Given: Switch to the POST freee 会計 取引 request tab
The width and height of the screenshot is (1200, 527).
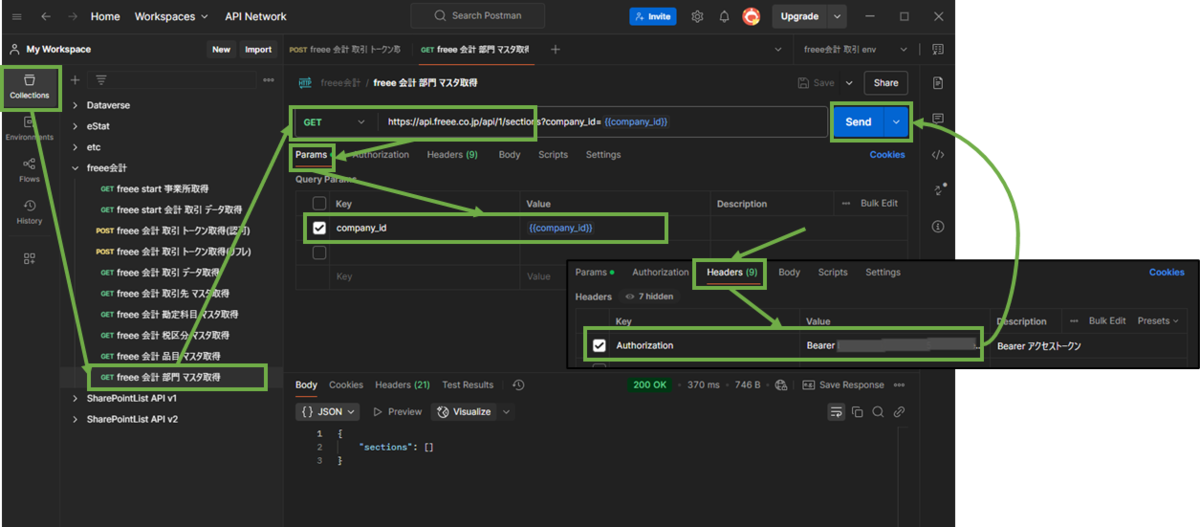Looking at the screenshot, I should click(345, 49).
